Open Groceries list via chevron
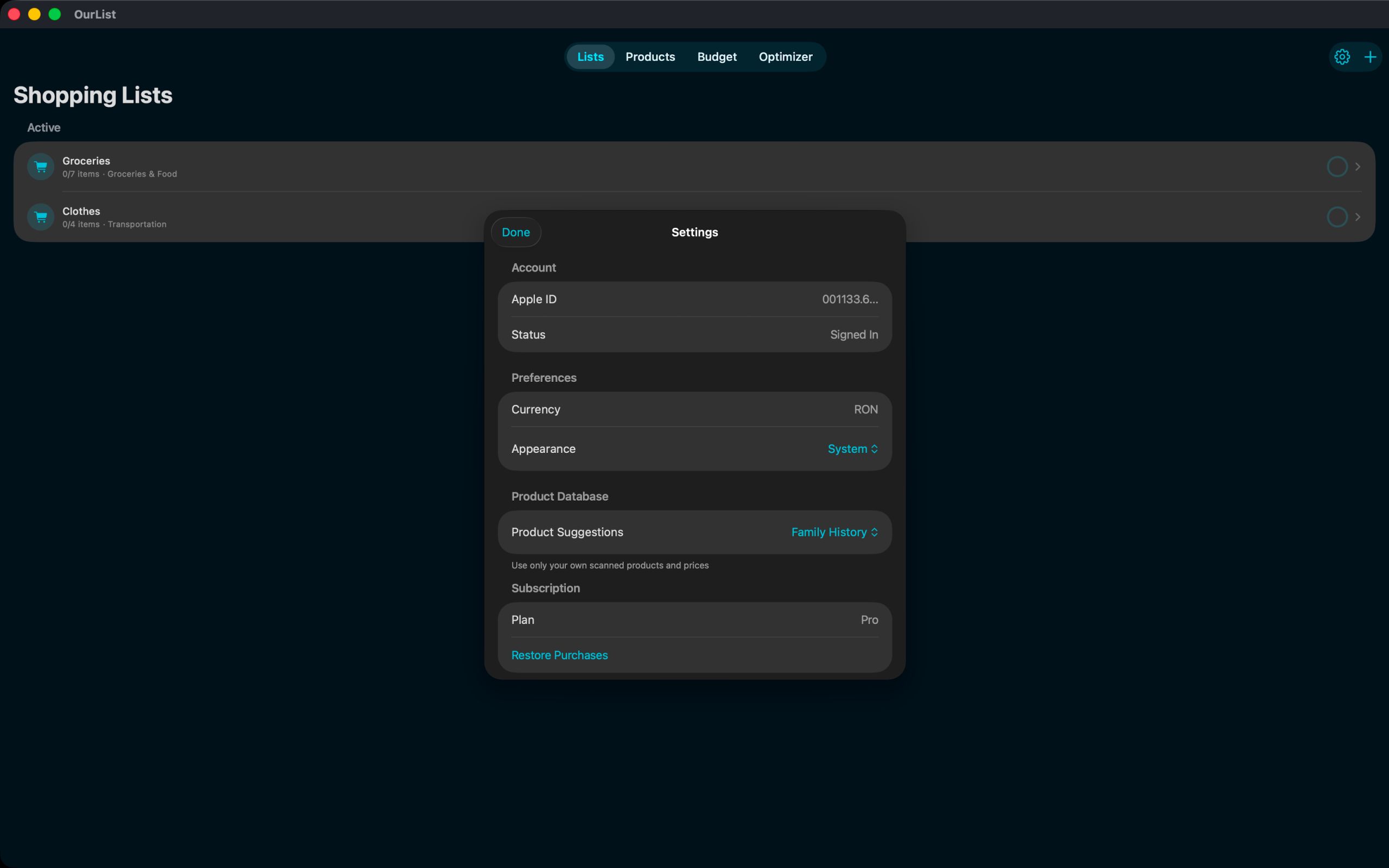 [1358, 167]
